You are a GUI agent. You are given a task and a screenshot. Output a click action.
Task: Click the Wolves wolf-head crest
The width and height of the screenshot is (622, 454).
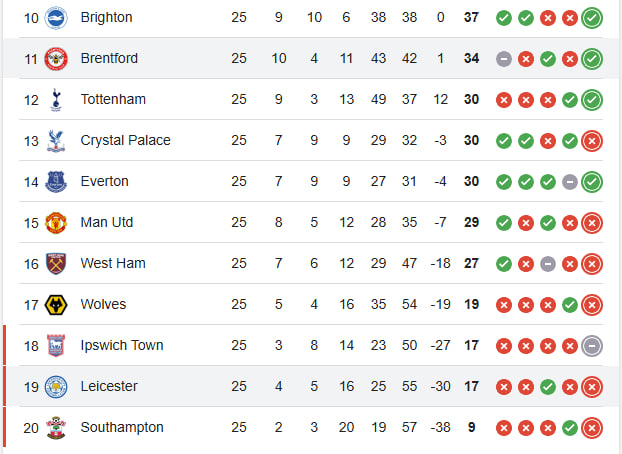click(56, 305)
